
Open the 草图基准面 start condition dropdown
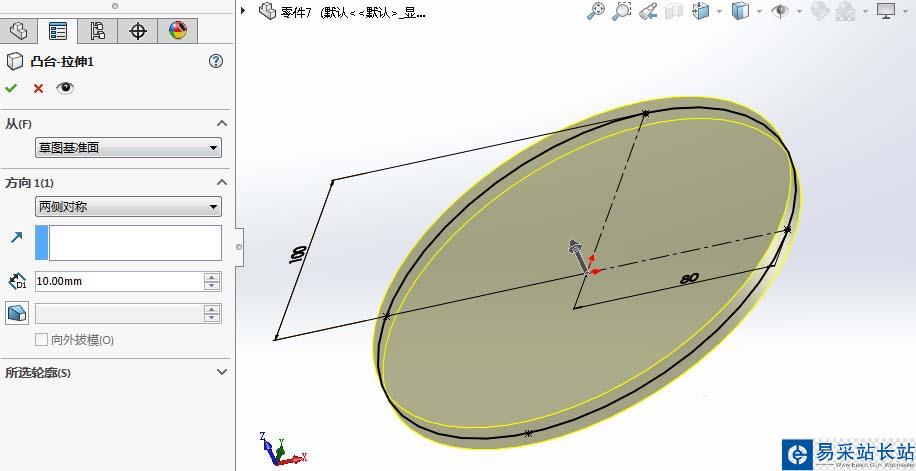[128, 148]
